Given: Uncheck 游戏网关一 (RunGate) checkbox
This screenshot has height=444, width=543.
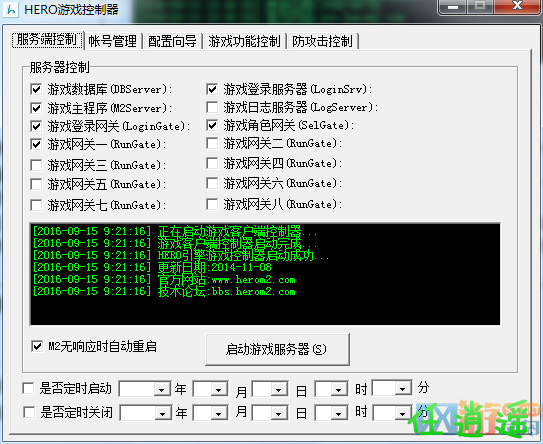Looking at the screenshot, I should 36,144.
